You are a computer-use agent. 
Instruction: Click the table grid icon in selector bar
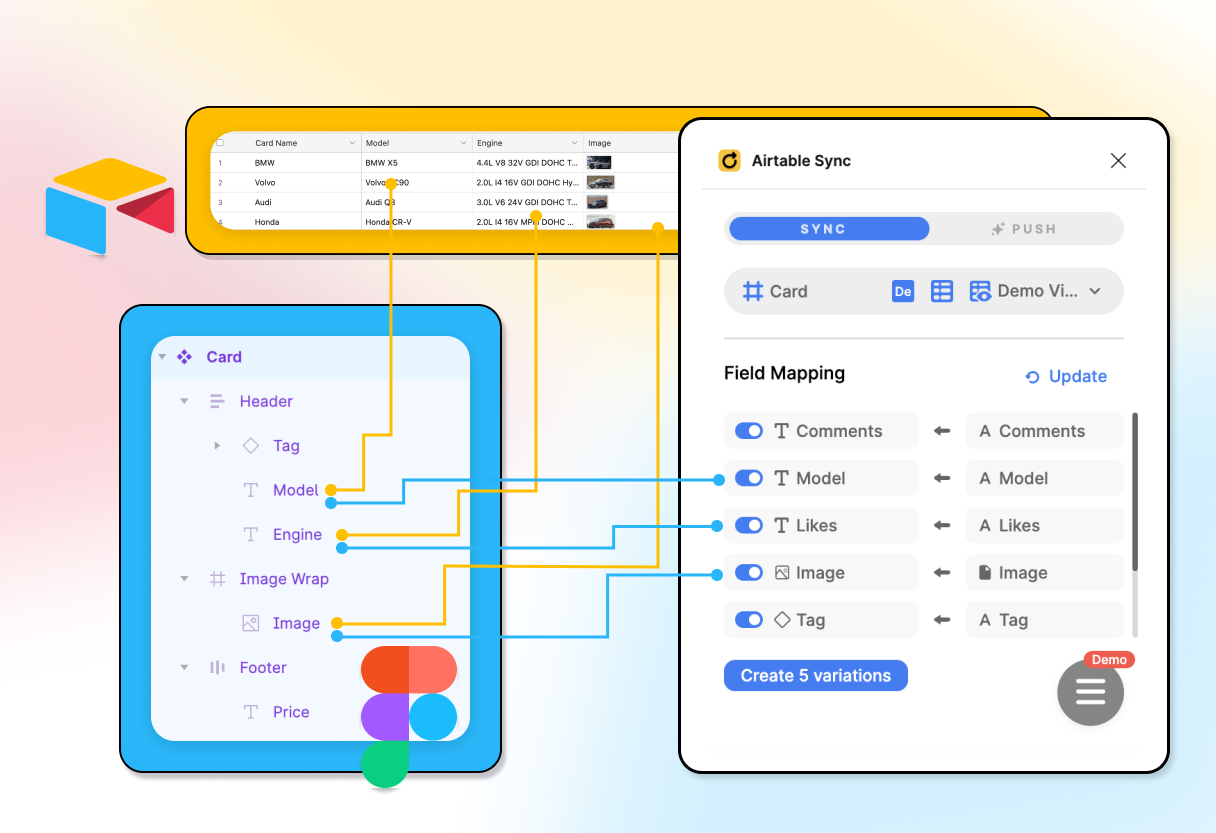(942, 292)
